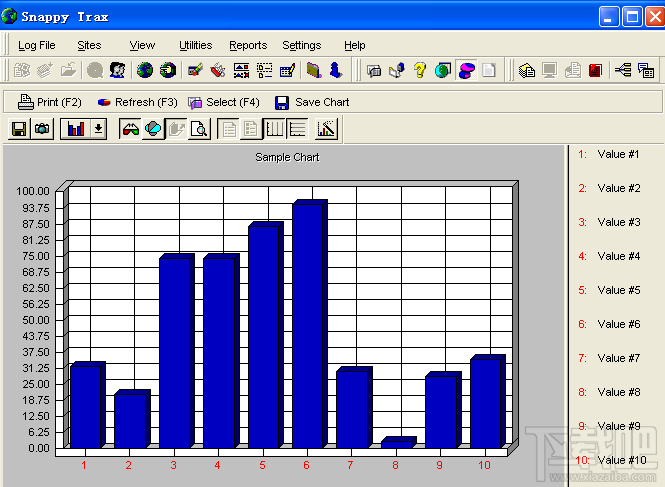Click the Save Chart button
665x487 pixels.
coord(312,102)
